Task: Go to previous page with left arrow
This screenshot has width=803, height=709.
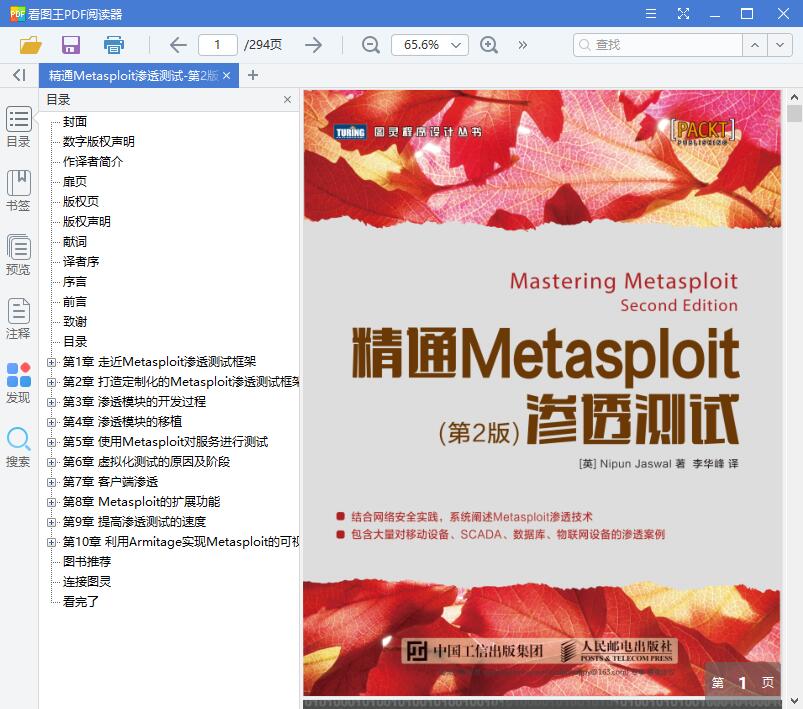Action: pyautogui.click(x=178, y=45)
